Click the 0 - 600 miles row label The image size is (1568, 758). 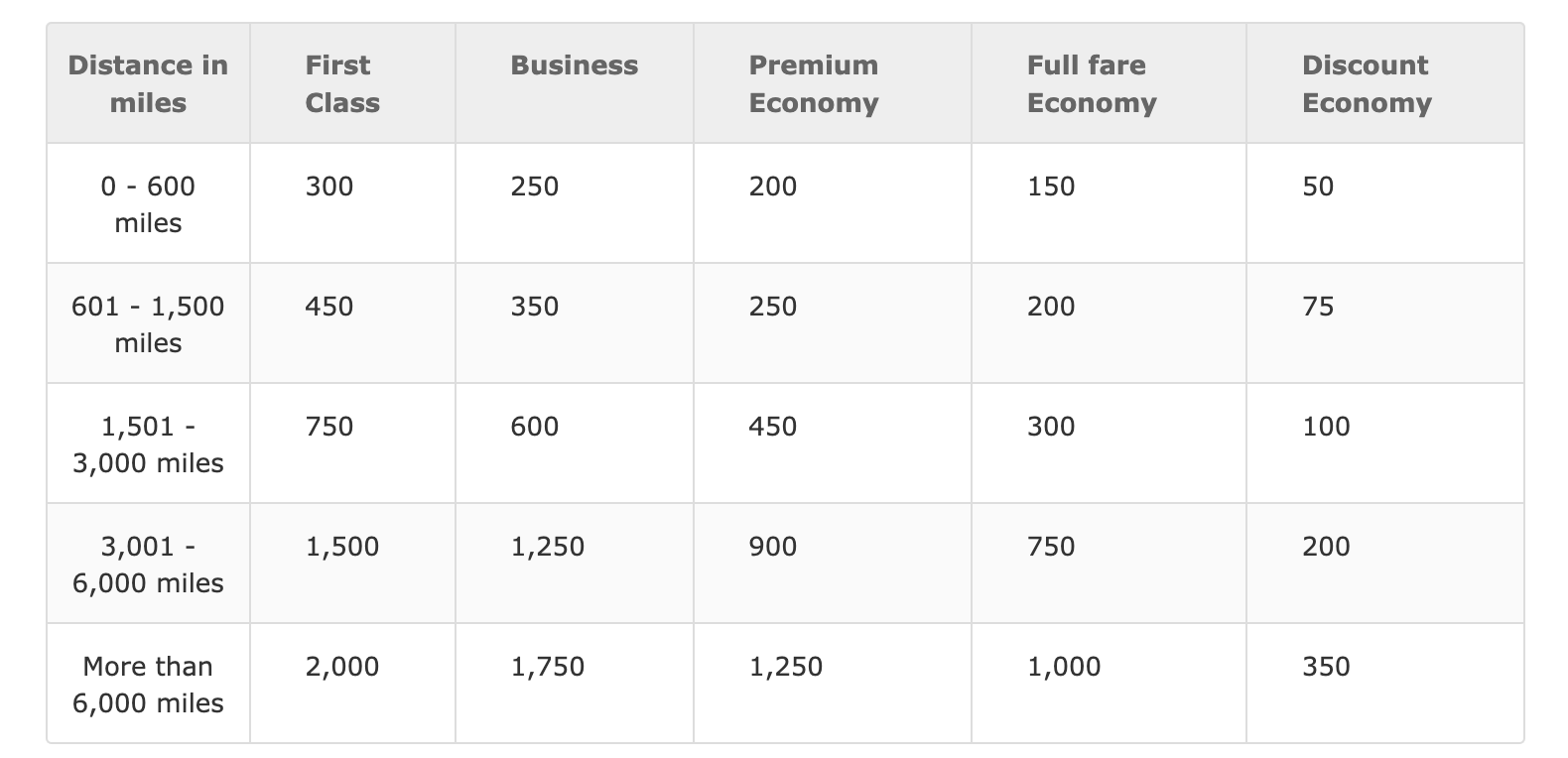[148, 204]
